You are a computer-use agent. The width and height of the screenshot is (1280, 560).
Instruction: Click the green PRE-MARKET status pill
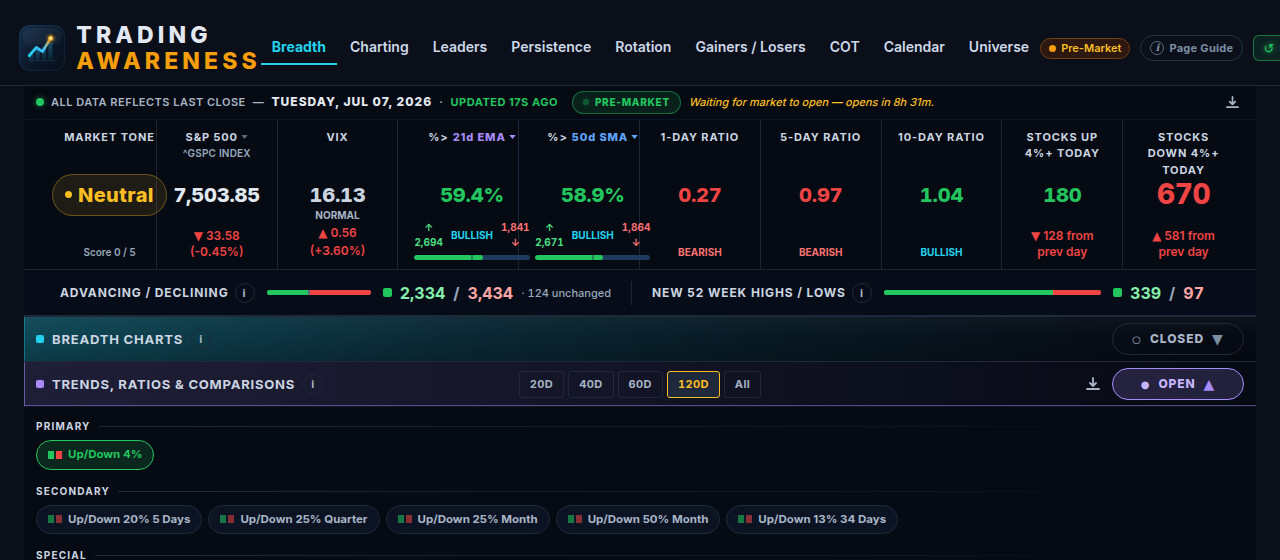tap(626, 102)
